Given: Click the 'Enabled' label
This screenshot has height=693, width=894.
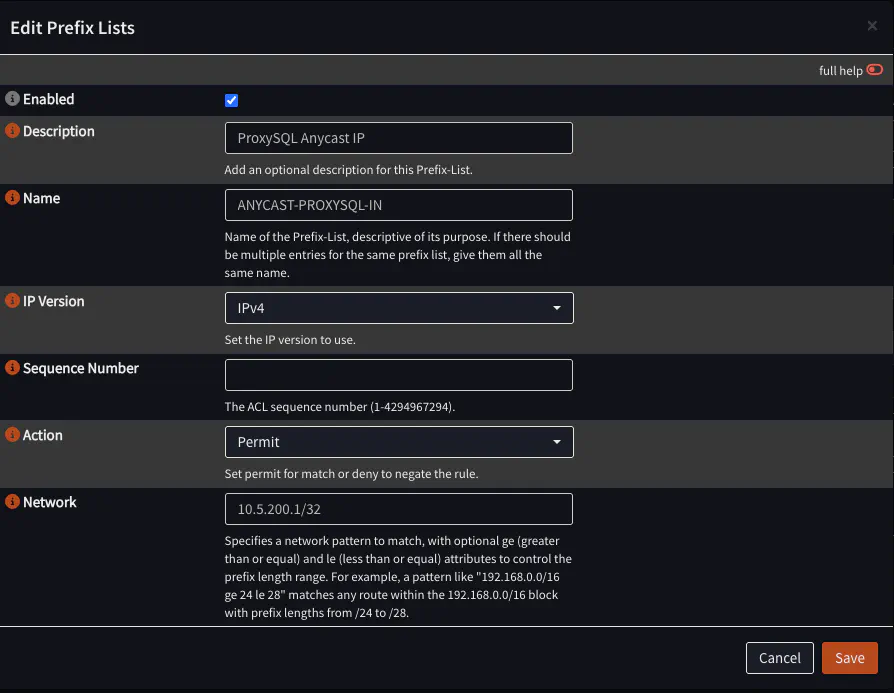Looking at the screenshot, I should click(x=48, y=99).
